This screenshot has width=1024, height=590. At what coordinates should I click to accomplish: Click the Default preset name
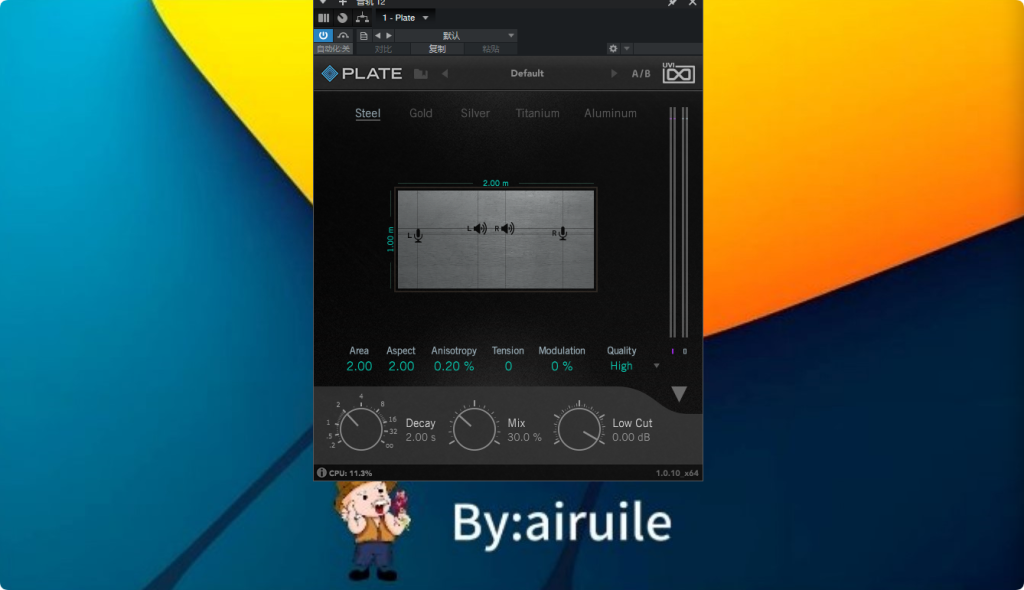pos(527,73)
